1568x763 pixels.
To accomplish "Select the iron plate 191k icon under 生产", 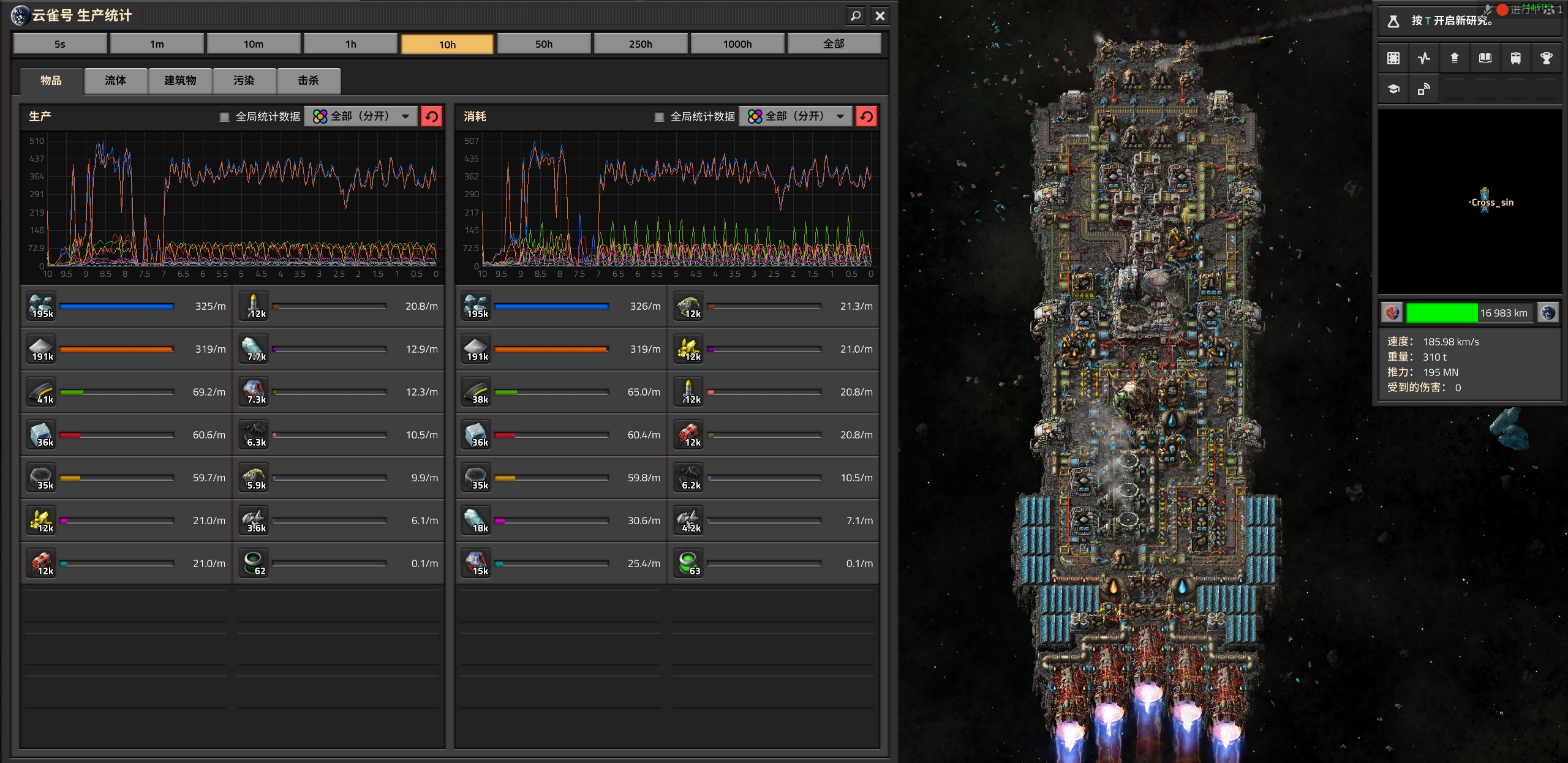I will 42,349.
